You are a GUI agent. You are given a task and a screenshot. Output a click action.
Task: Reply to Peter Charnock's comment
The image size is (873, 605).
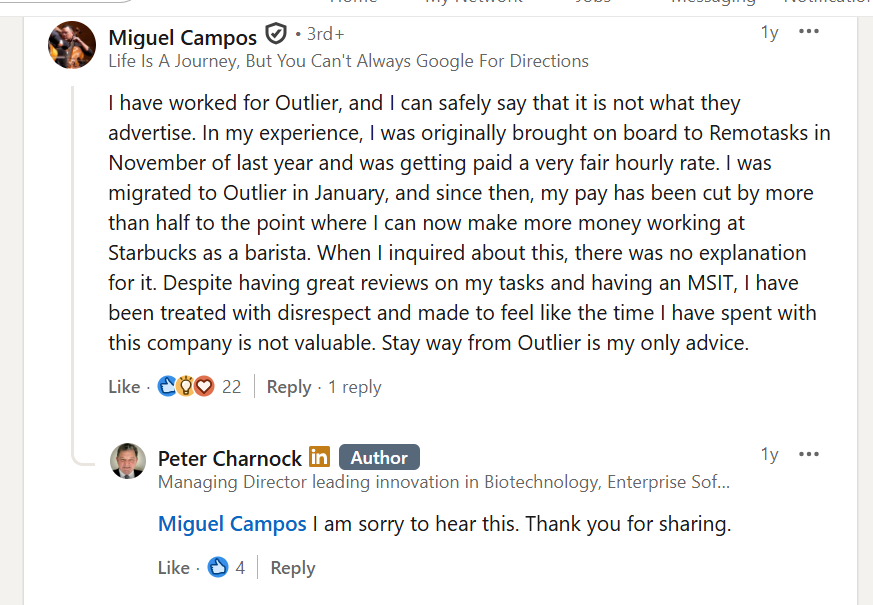tap(292, 568)
